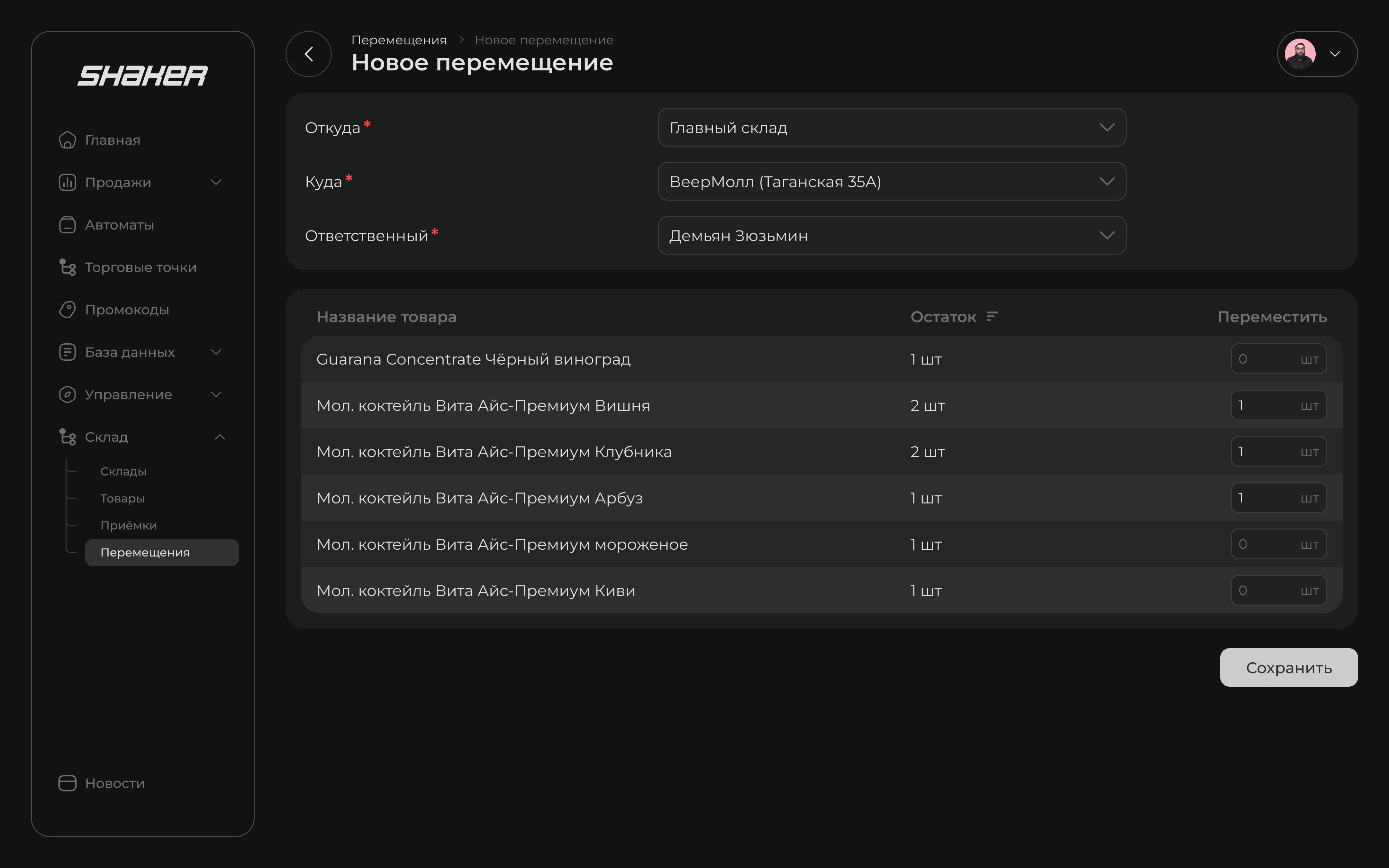Collapse the Склад section chevron

pos(219,438)
